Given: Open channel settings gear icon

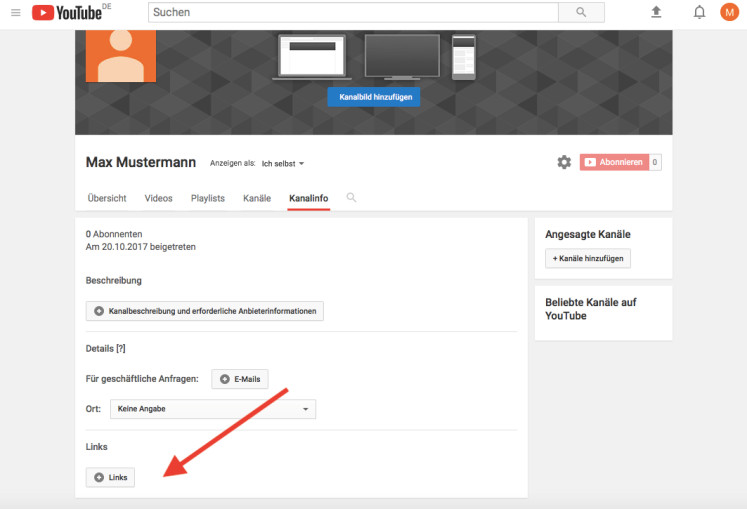Looking at the screenshot, I should (x=564, y=162).
